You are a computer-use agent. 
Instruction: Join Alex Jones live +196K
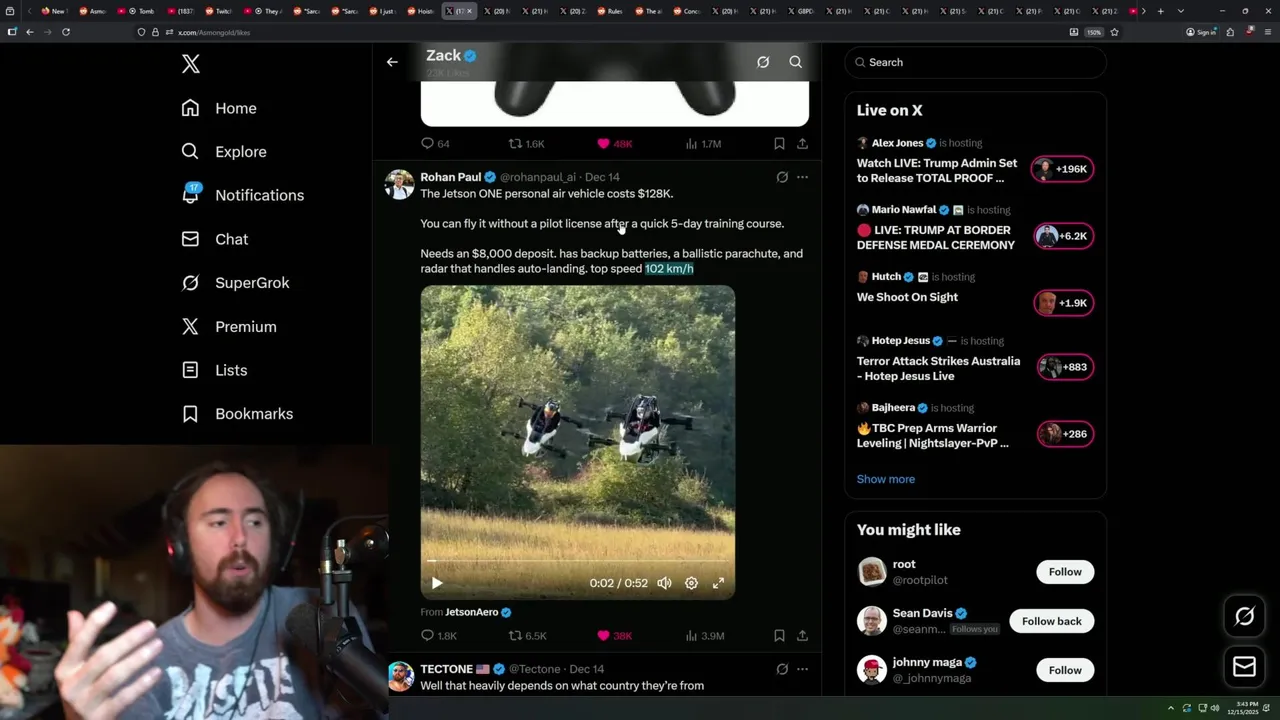point(1063,169)
